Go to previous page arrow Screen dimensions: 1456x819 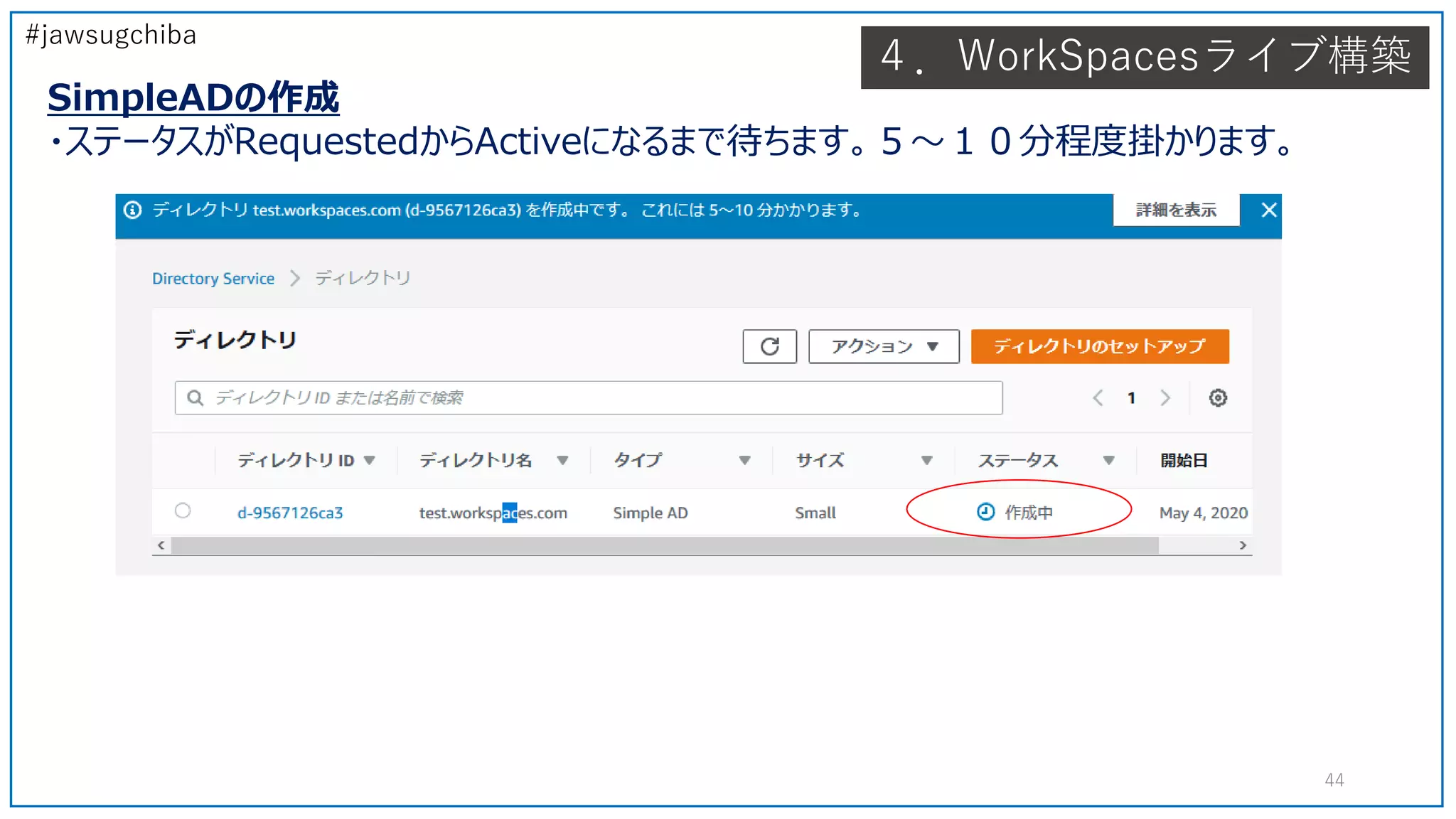(x=1098, y=397)
